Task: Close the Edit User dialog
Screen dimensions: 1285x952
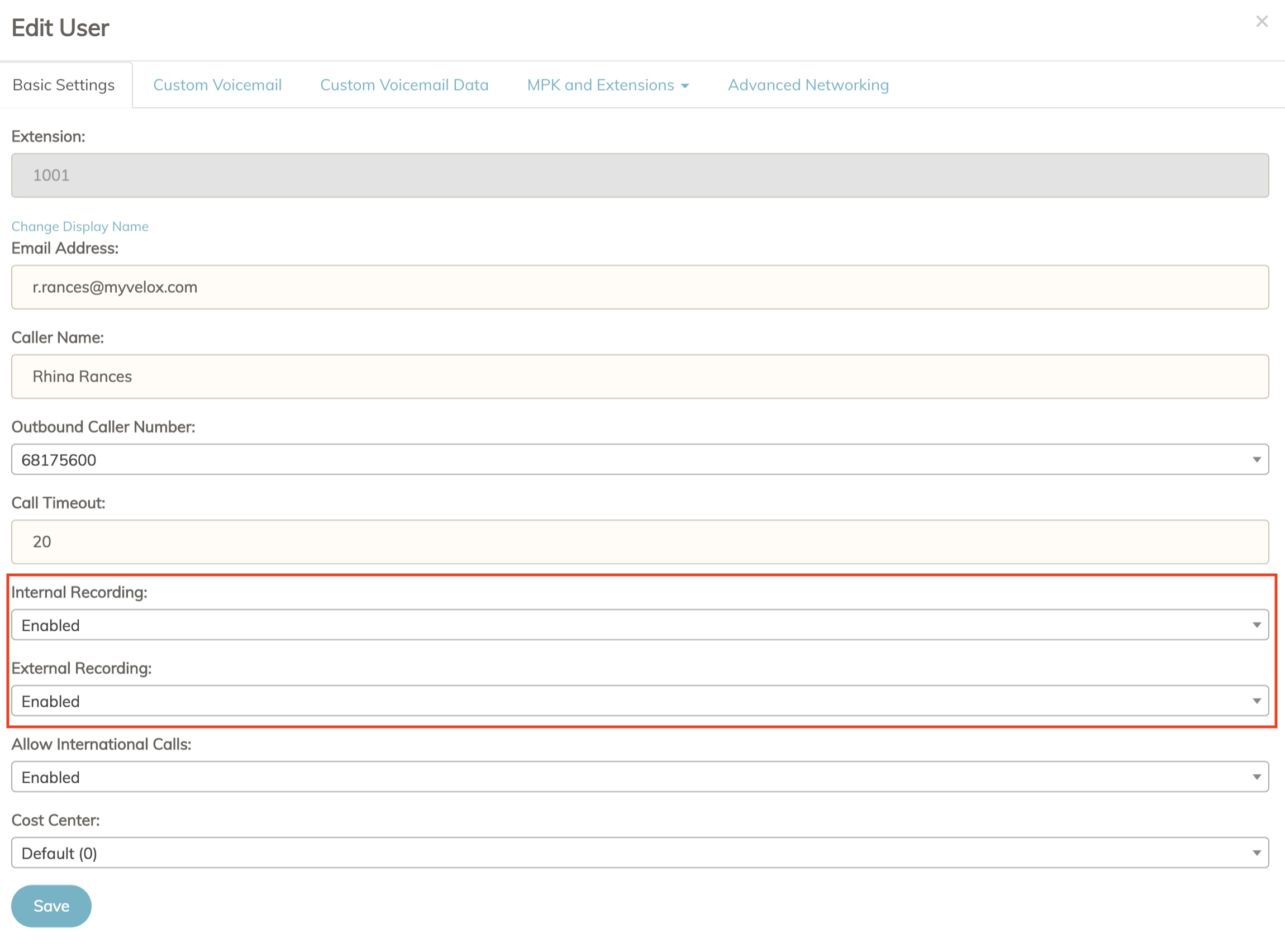Action: (x=1262, y=21)
